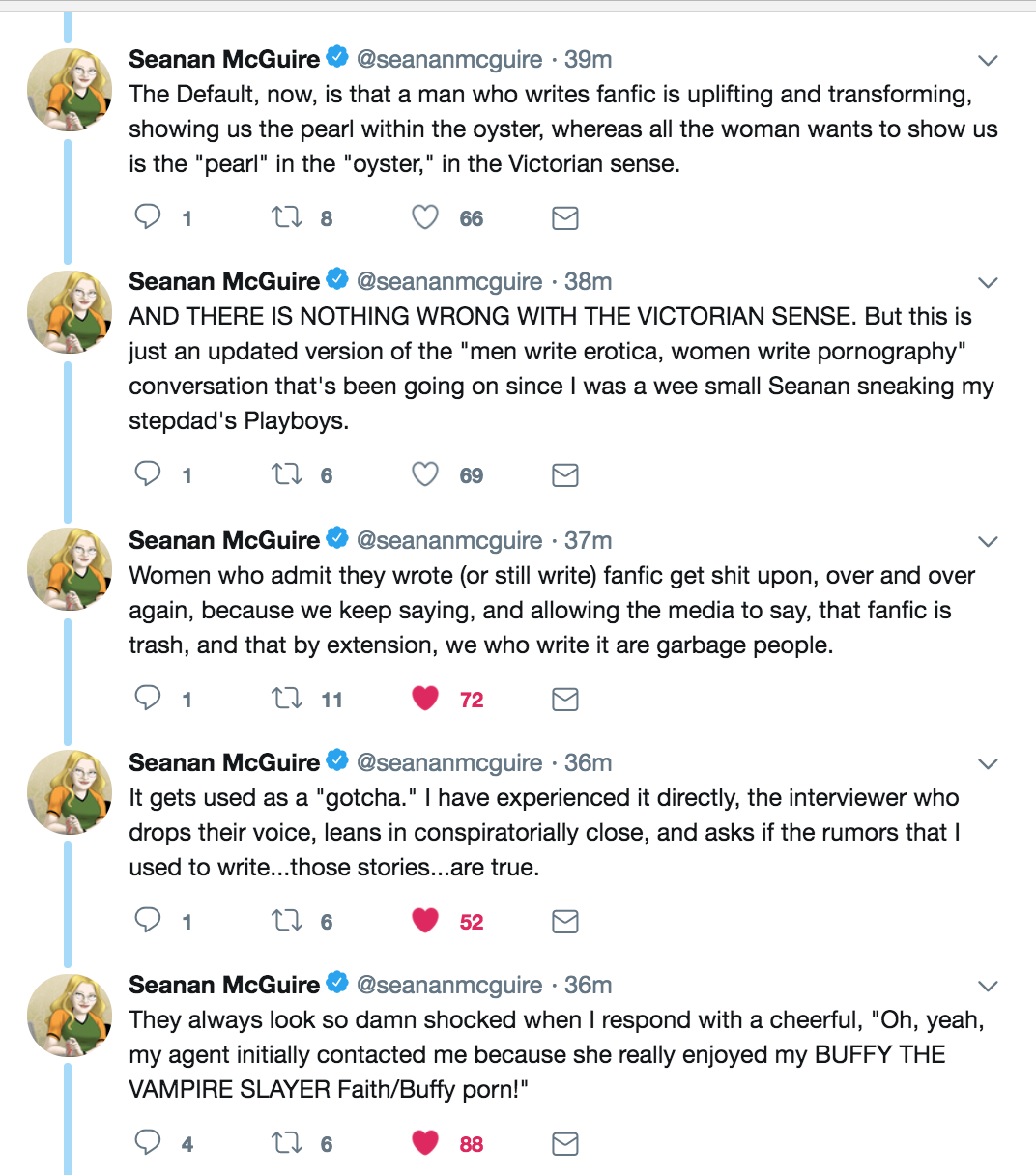Open the 38m tweet timestamp
This screenshot has height=1175, width=1036.
588,281
